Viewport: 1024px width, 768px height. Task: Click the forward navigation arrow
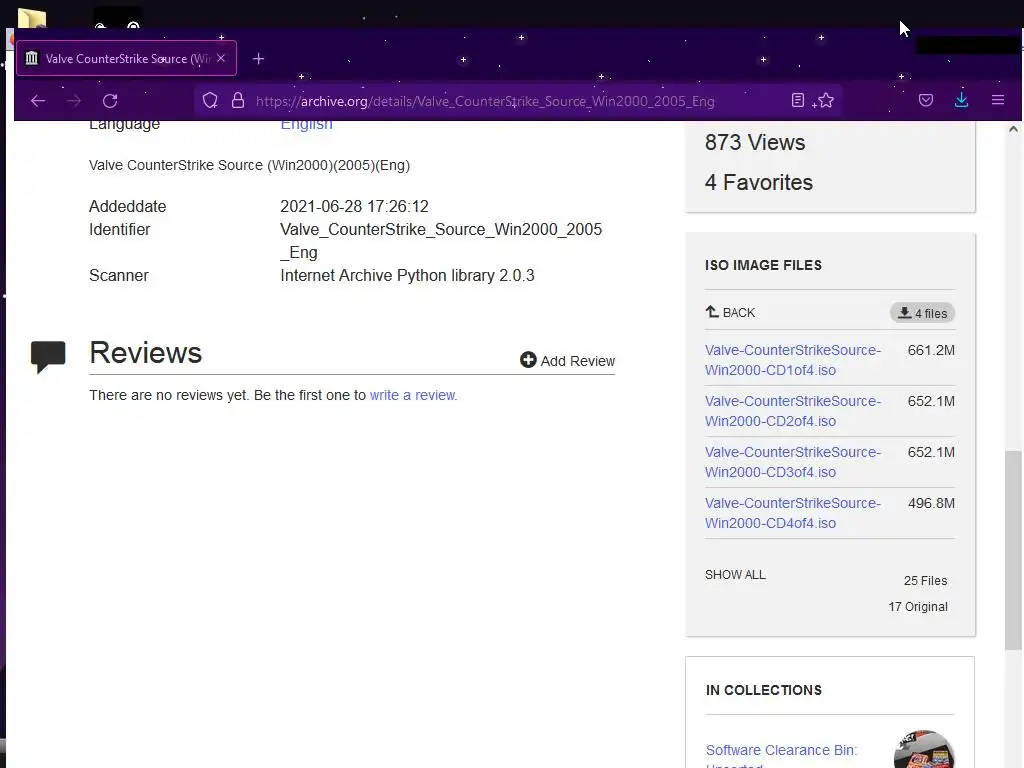pos(74,101)
